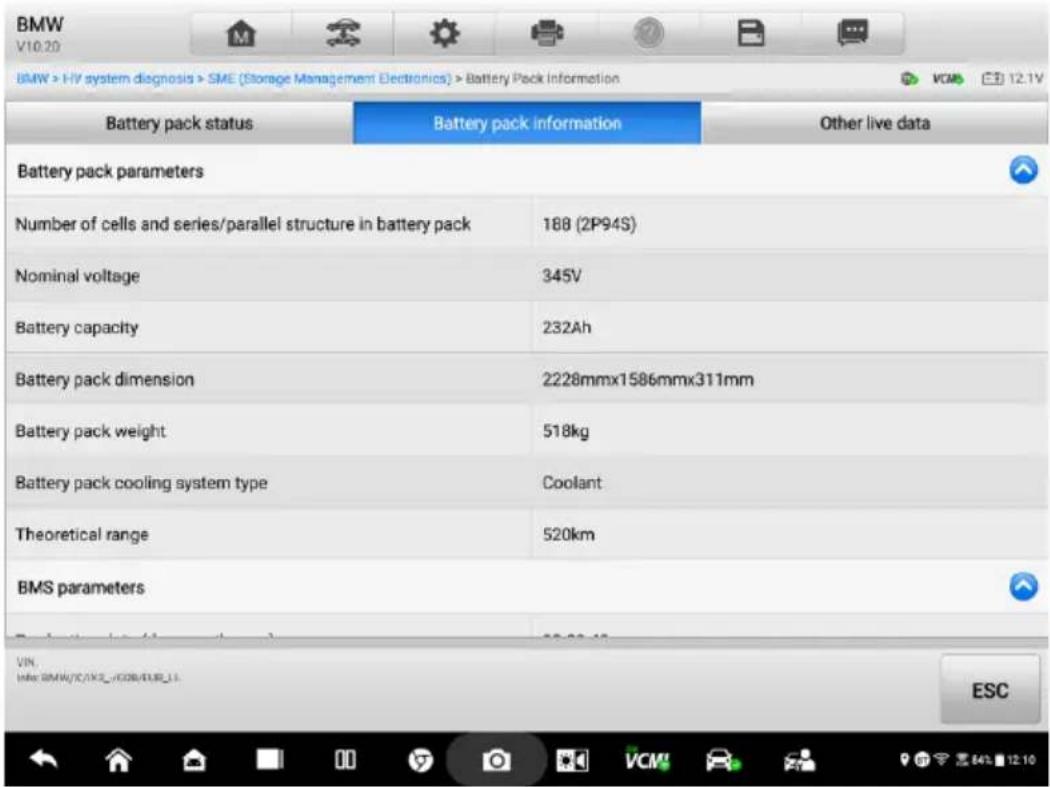The image size is (1050, 787).
Task: Open the car service person icon
Action: pos(800,760)
